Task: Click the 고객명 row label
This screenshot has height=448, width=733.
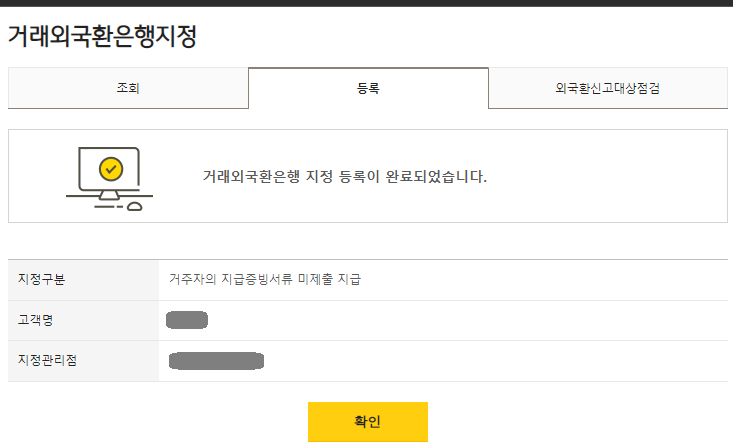Action: [36, 320]
